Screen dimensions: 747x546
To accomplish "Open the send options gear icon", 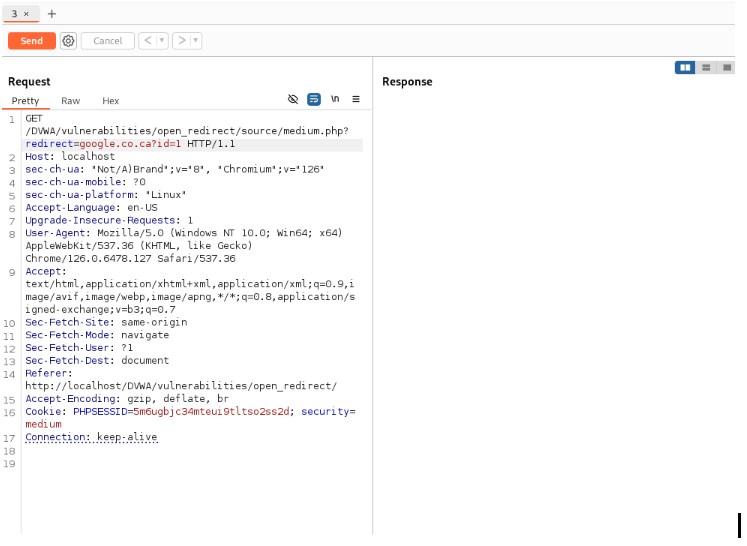I will coord(68,41).
